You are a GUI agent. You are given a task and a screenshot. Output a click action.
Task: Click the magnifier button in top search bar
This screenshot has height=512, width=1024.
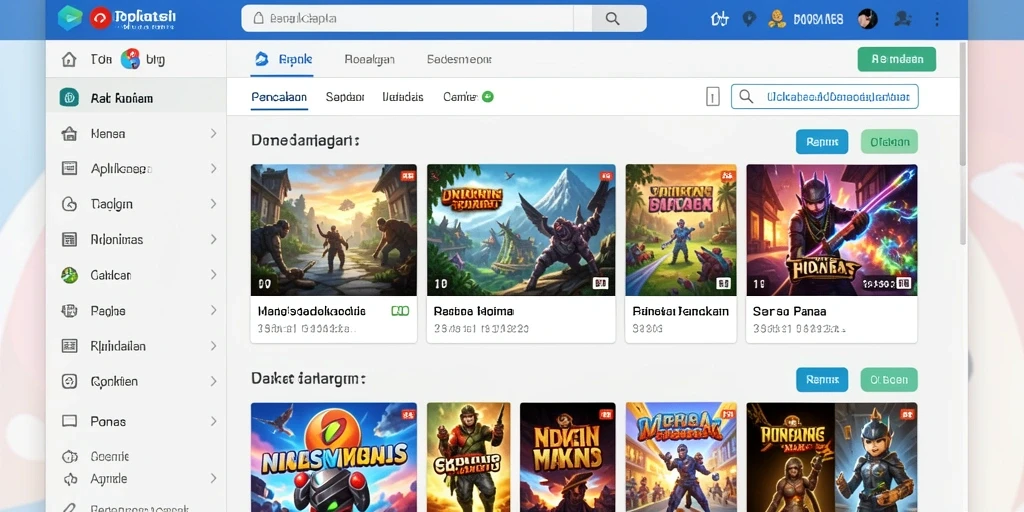(x=612, y=19)
